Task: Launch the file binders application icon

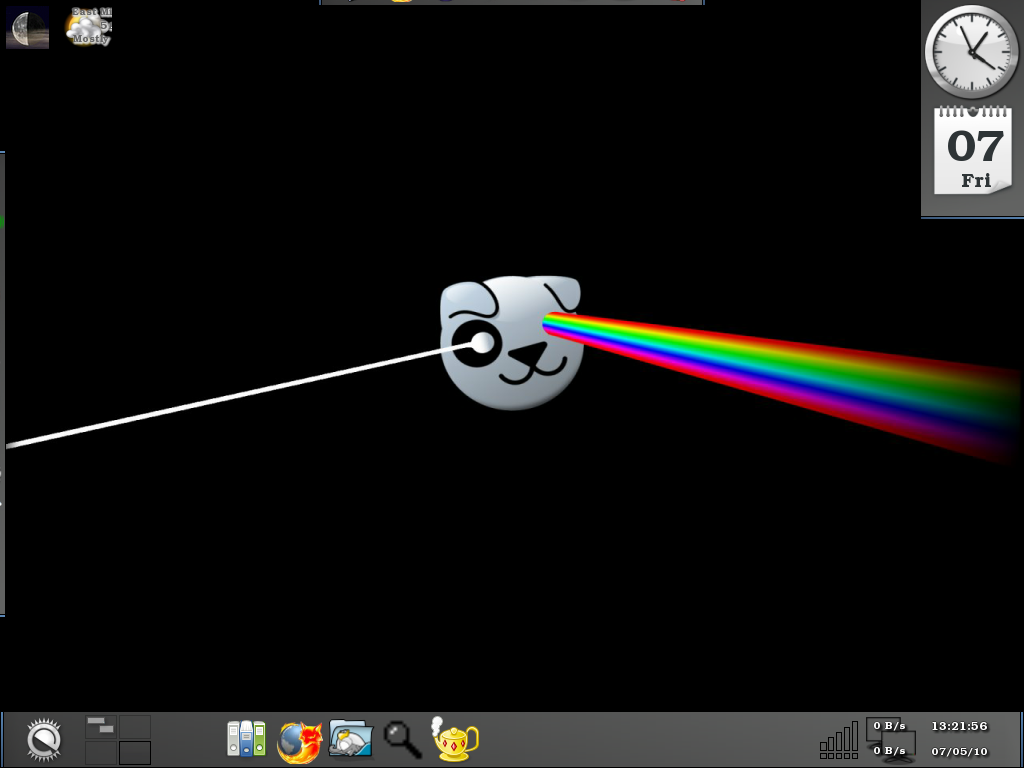Action: click(246, 739)
